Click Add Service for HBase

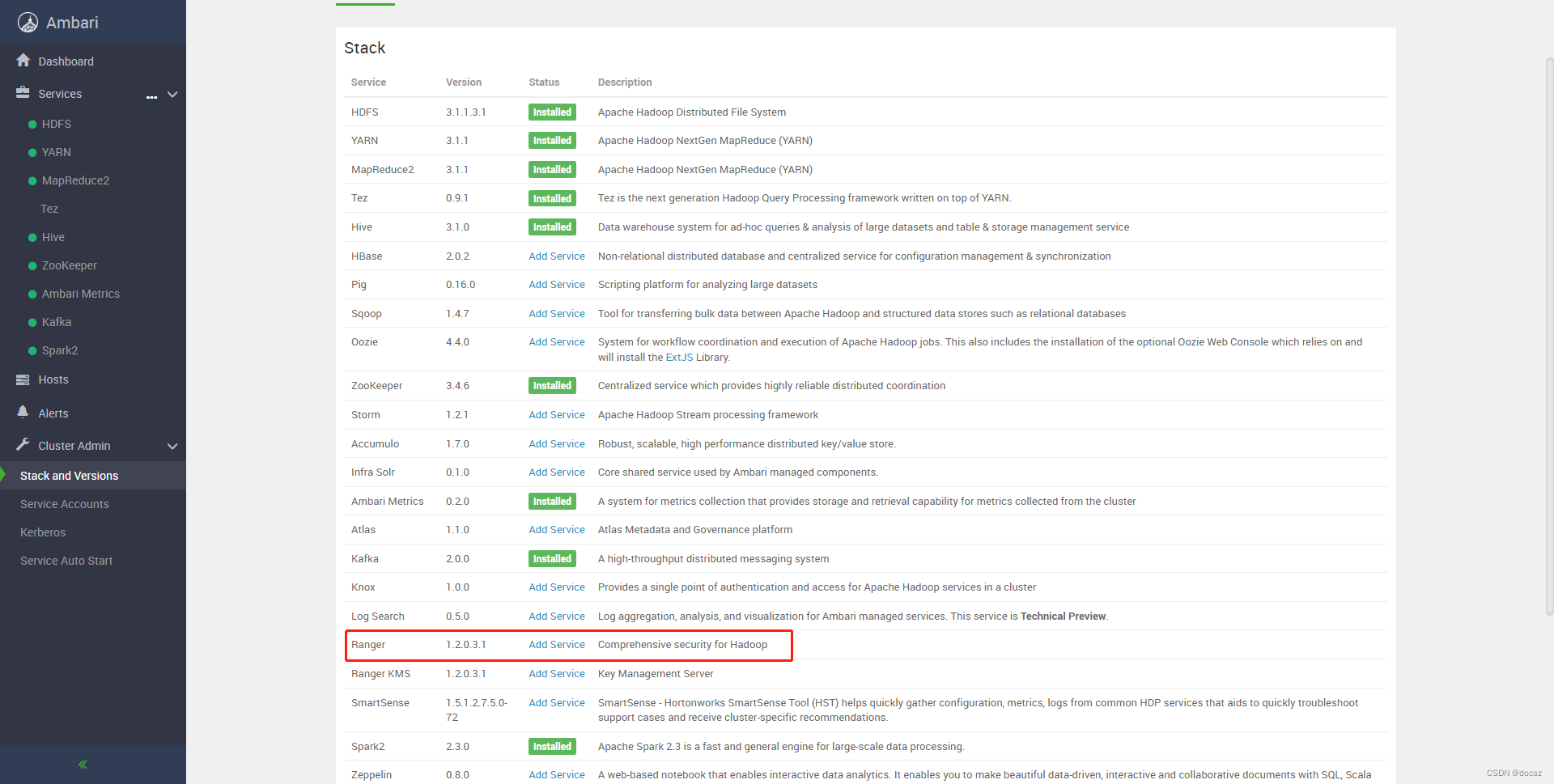(557, 256)
